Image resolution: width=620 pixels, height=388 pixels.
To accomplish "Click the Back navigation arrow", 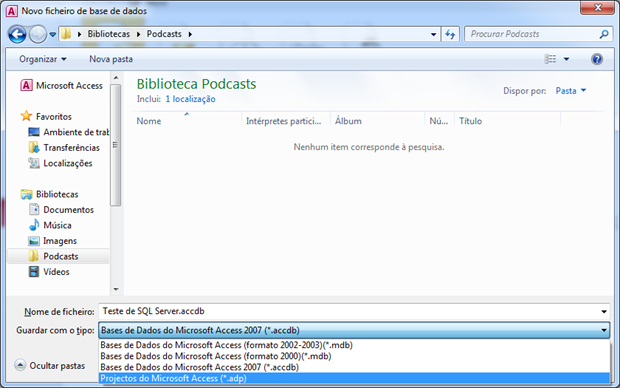I will click(17, 34).
